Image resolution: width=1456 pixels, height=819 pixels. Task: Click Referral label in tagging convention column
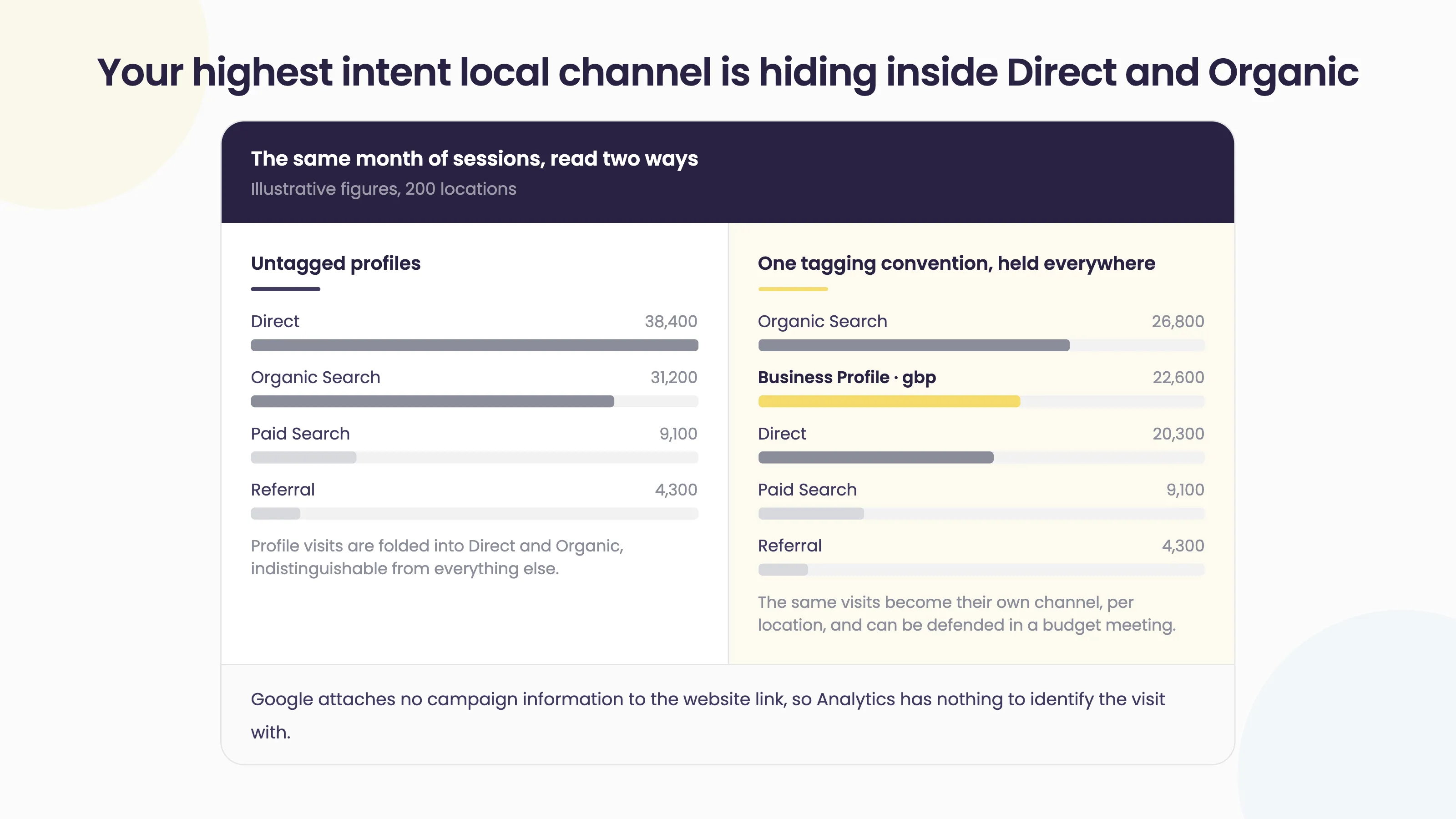[x=789, y=546]
